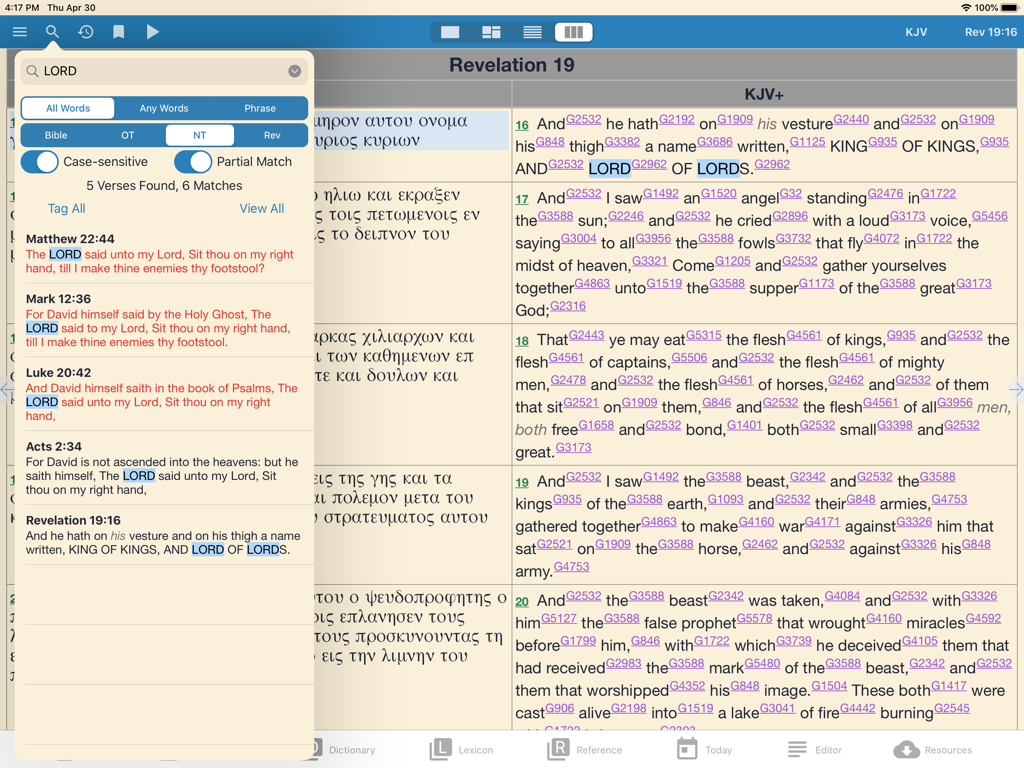Select the Matthew 22:44 search result

click(160, 252)
